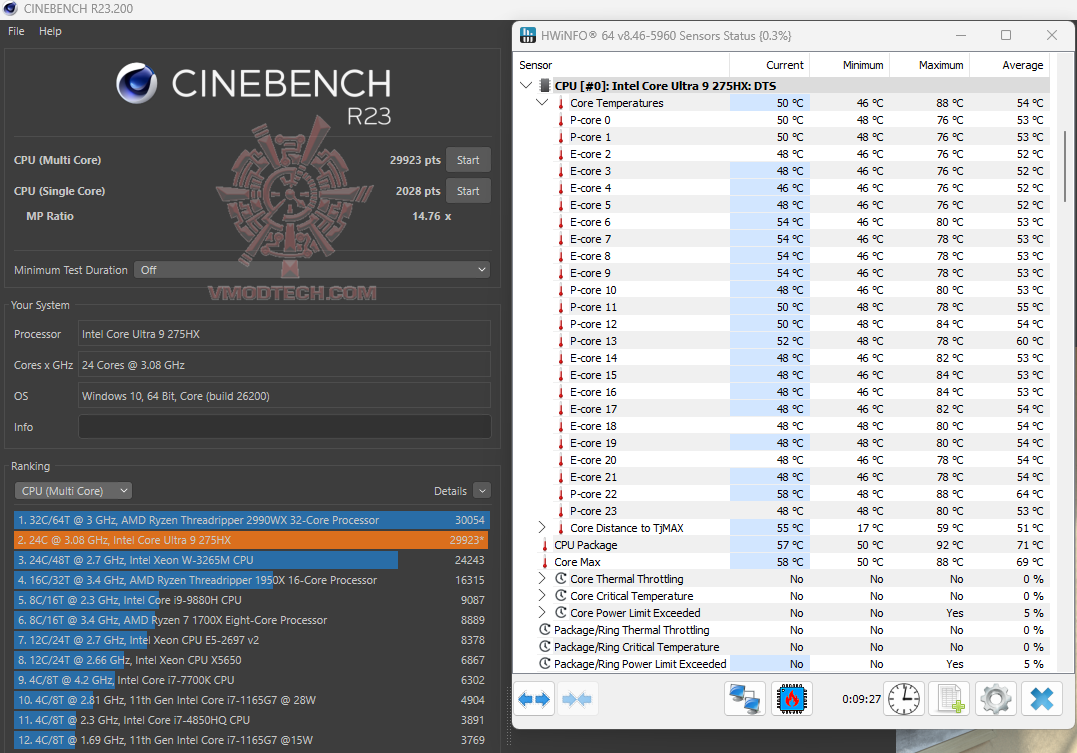Click elapsed time 0:09:27 in HWiNFO
This screenshot has height=753, width=1077.
pyautogui.click(x=861, y=699)
